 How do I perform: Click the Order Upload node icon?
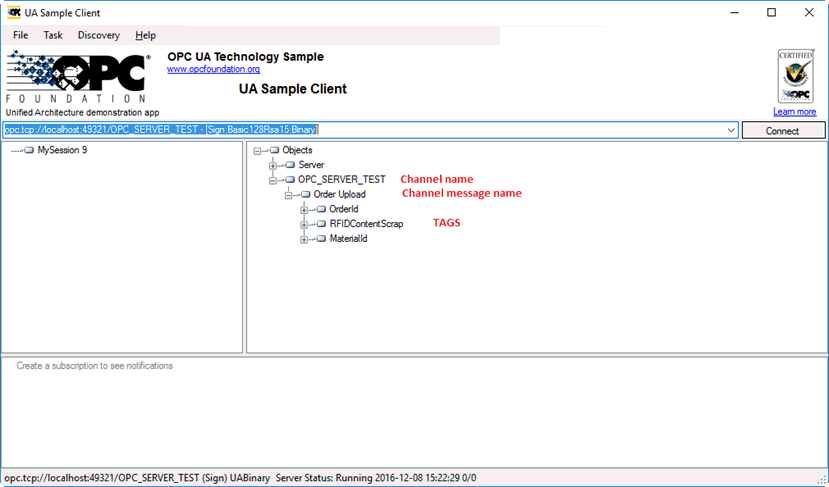(x=306, y=195)
